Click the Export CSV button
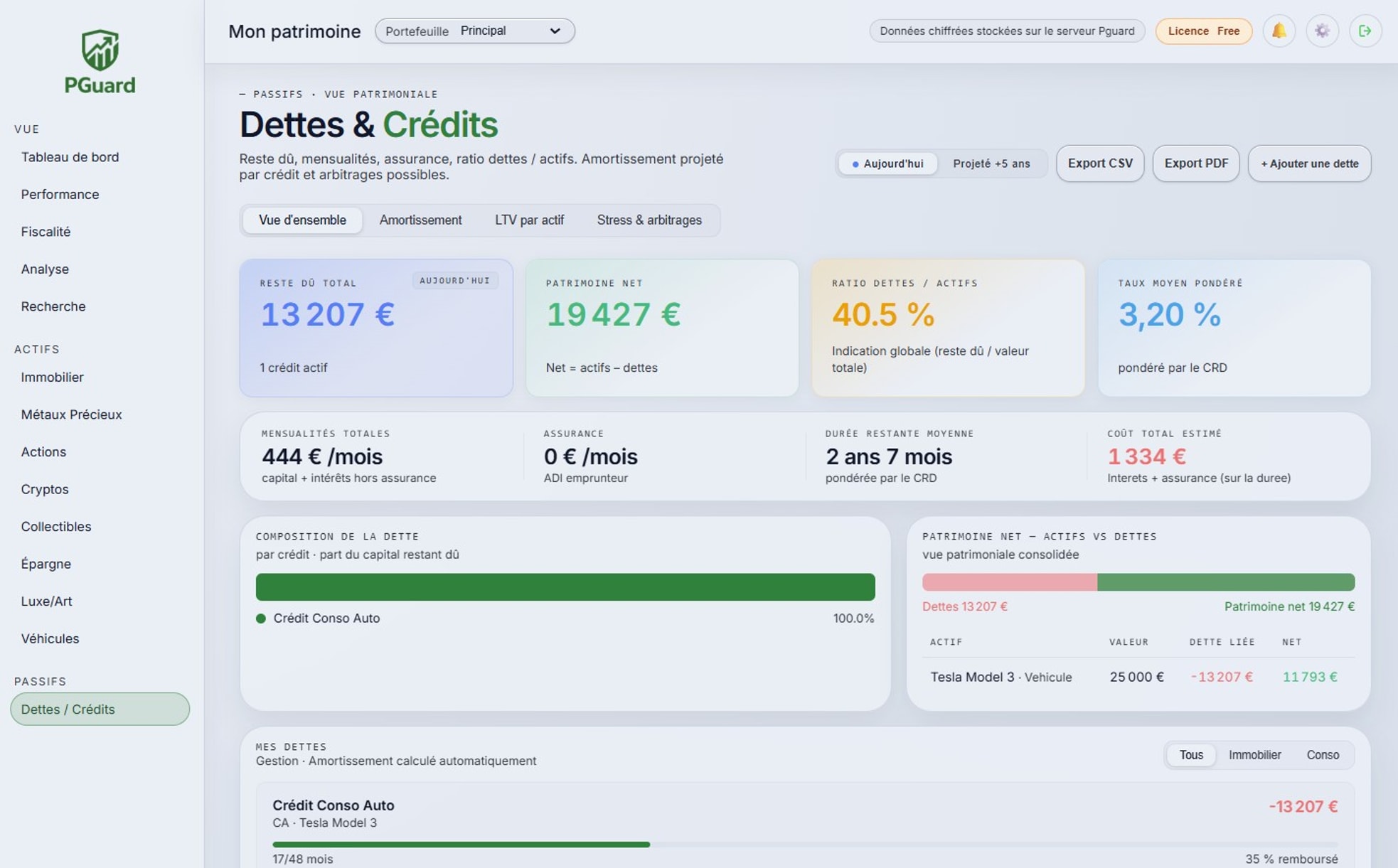 click(1100, 164)
